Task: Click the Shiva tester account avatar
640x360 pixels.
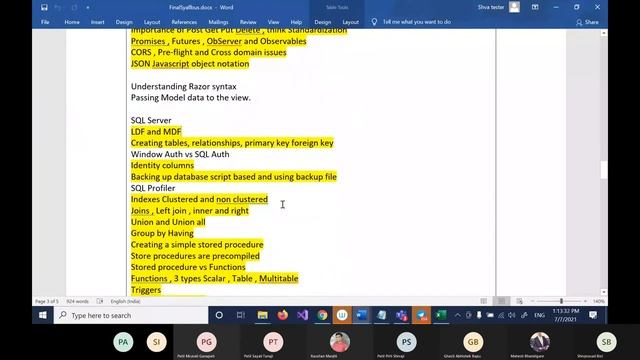Action: 514,7
